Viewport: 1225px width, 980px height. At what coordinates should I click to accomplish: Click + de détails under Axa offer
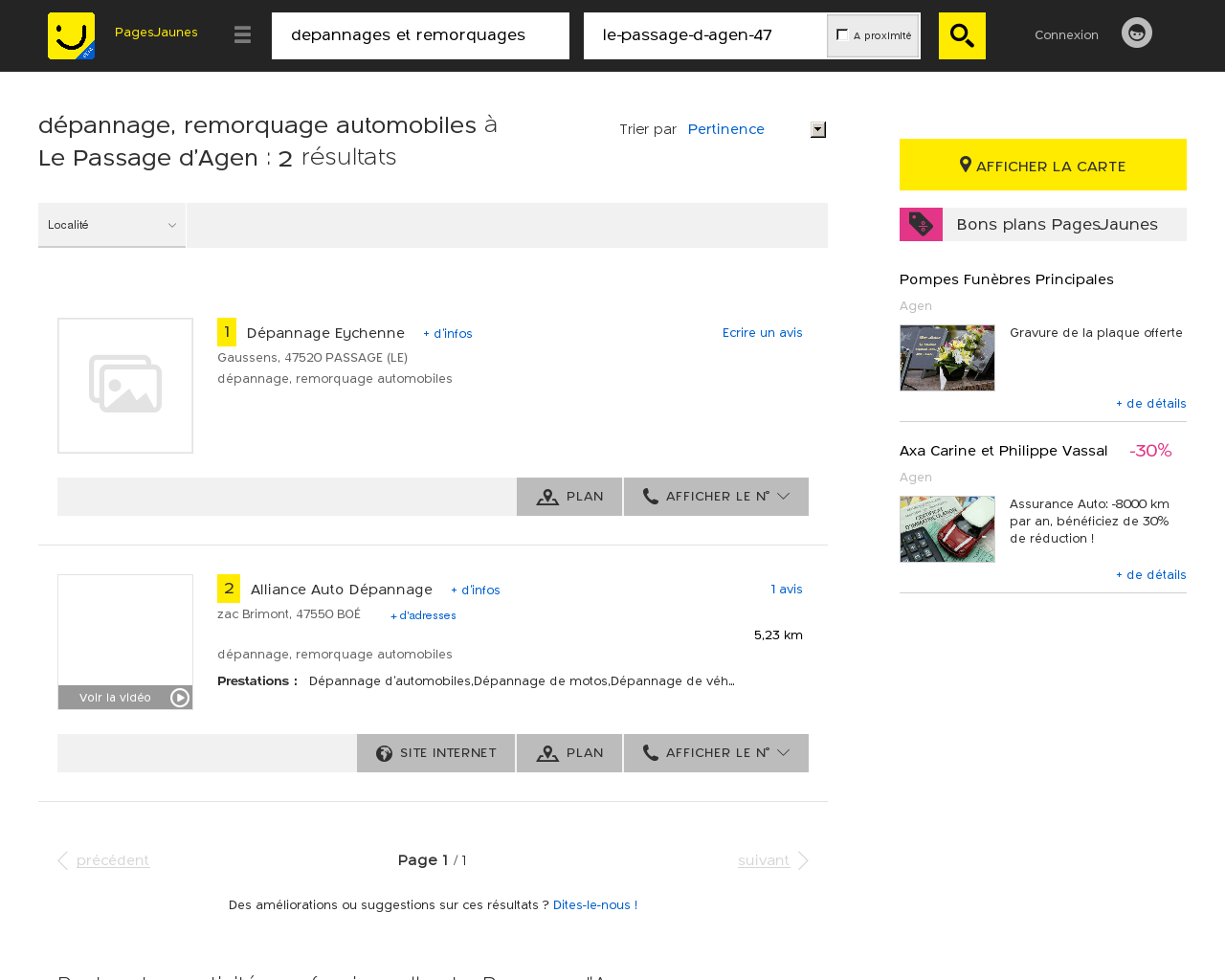(x=1151, y=575)
